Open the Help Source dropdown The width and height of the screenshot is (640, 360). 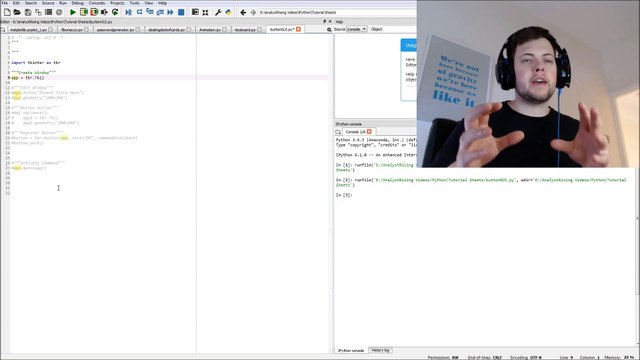point(356,29)
